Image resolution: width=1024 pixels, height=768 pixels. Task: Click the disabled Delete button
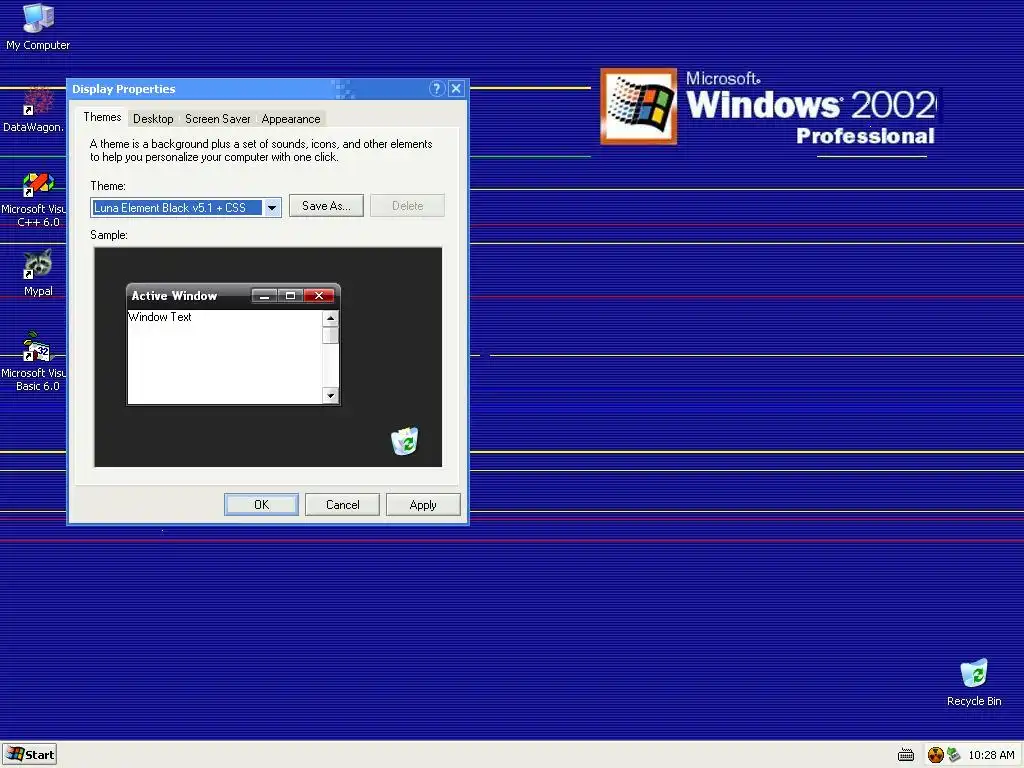(408, 206)
